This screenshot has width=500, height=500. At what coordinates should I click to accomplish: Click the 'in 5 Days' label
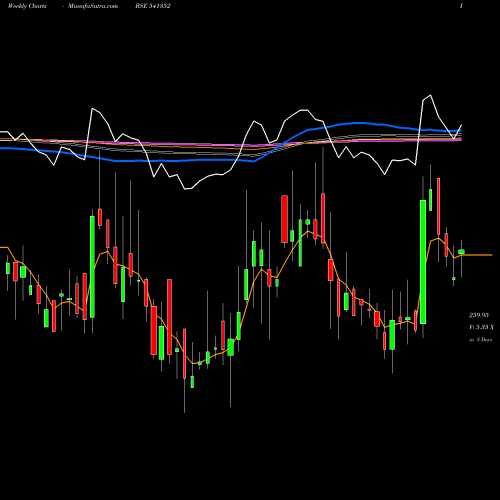[480, 340]
